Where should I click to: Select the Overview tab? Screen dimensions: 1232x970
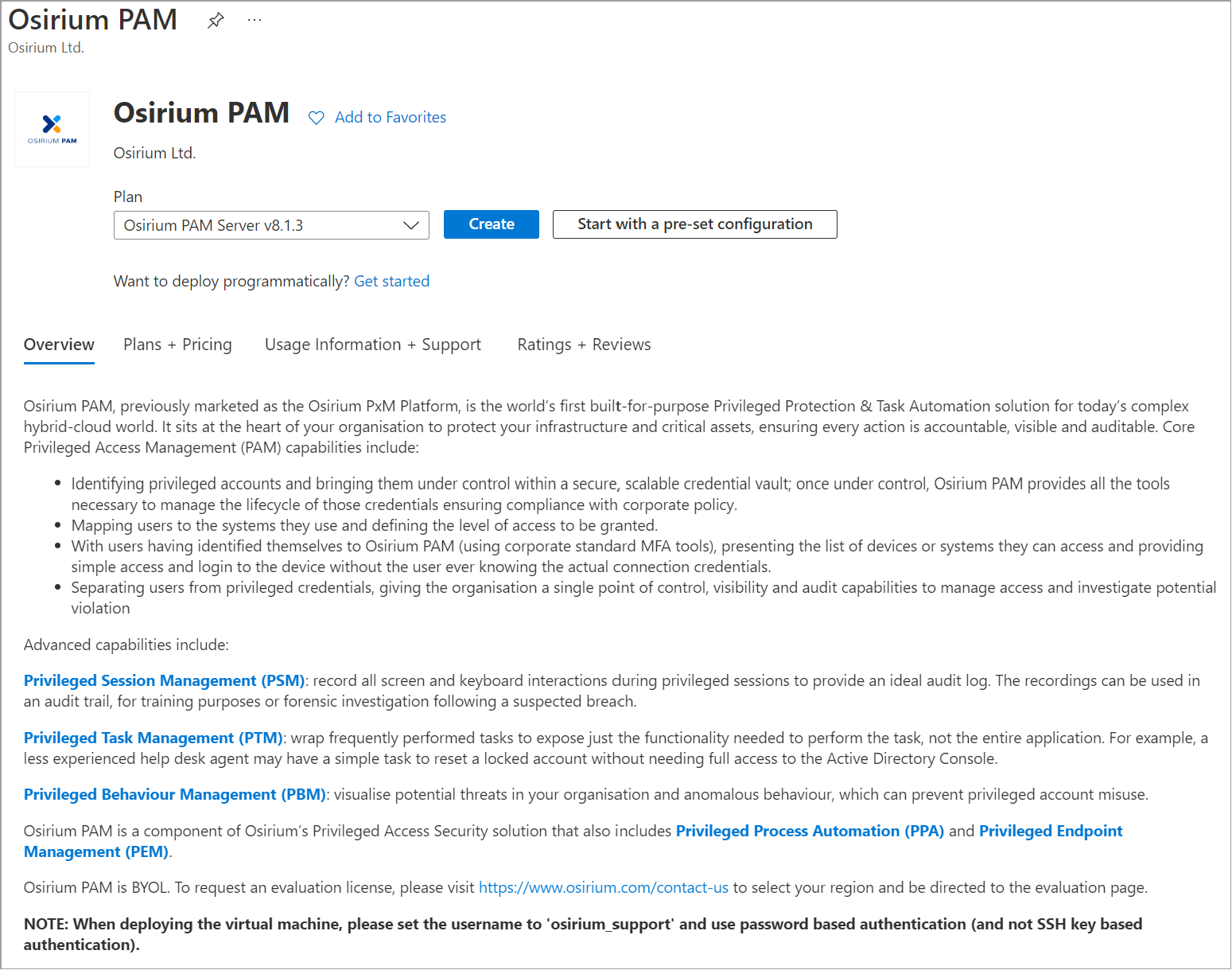(59, 345)
